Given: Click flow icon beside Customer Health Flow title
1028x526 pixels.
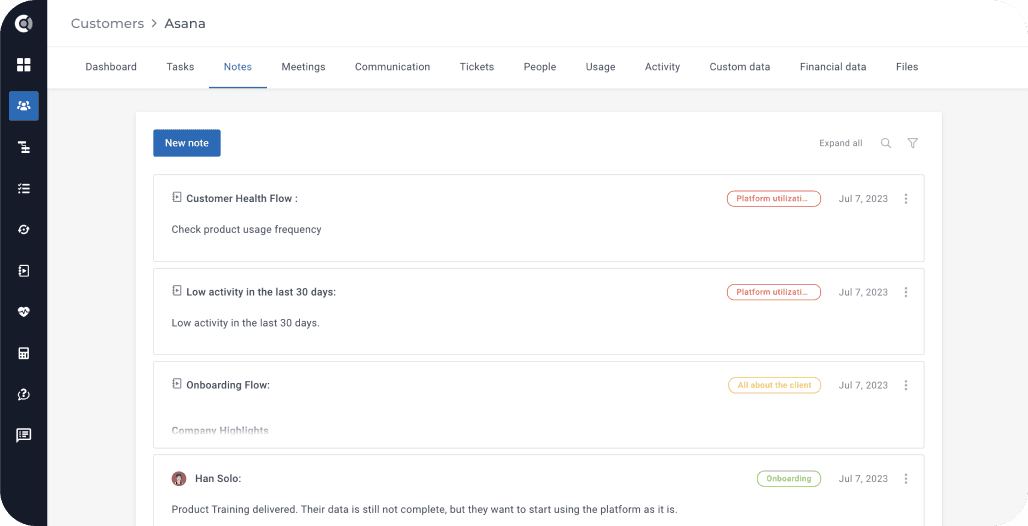Looking at the screenshot, I should (x=176, y=197).
